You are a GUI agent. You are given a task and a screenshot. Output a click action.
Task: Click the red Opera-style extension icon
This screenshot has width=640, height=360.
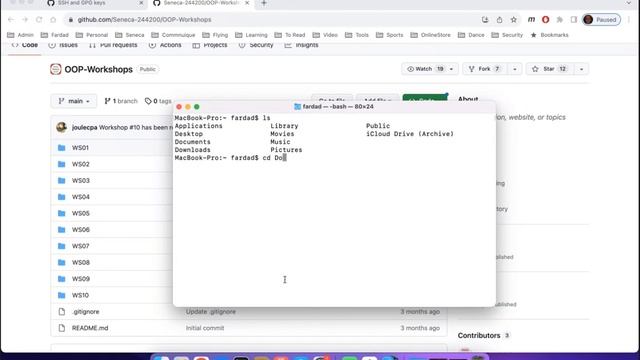545,20
